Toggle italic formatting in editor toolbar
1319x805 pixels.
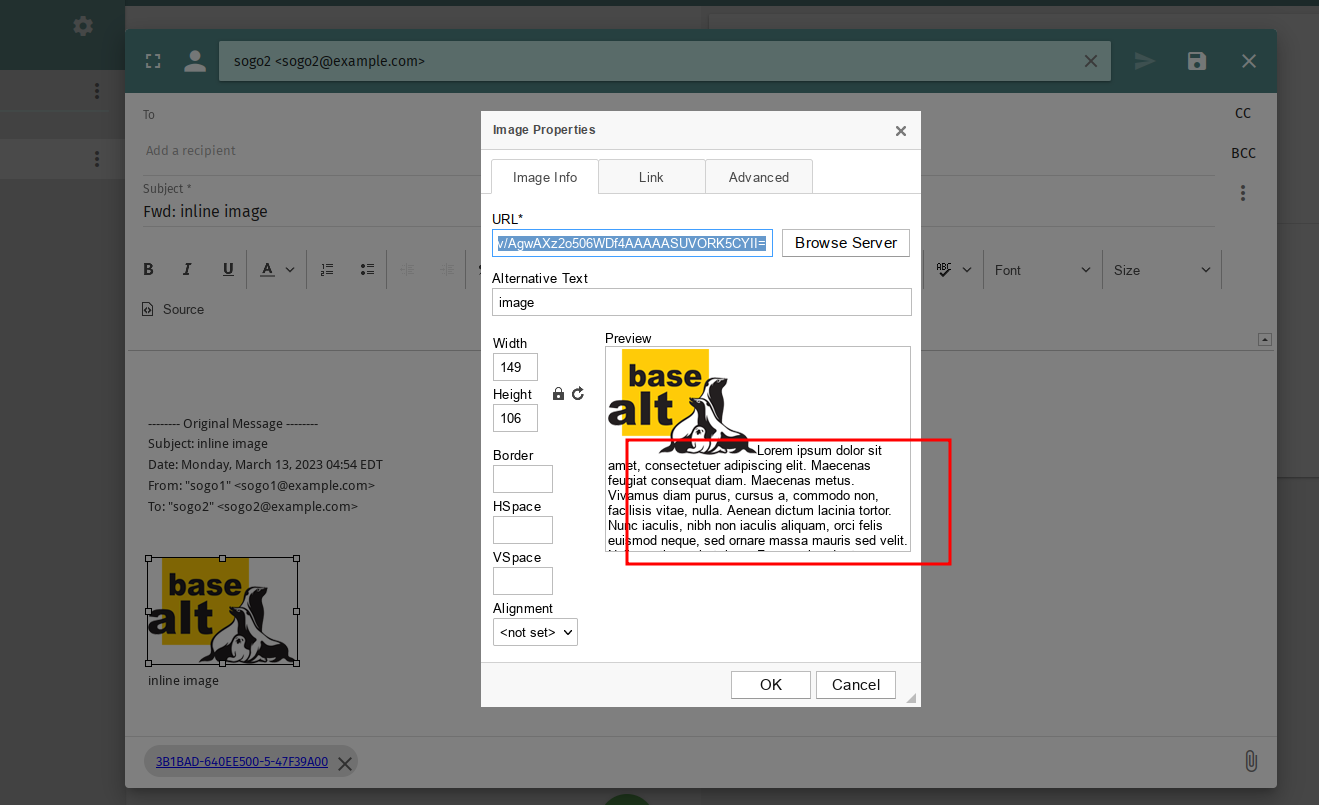coord(187,269)
